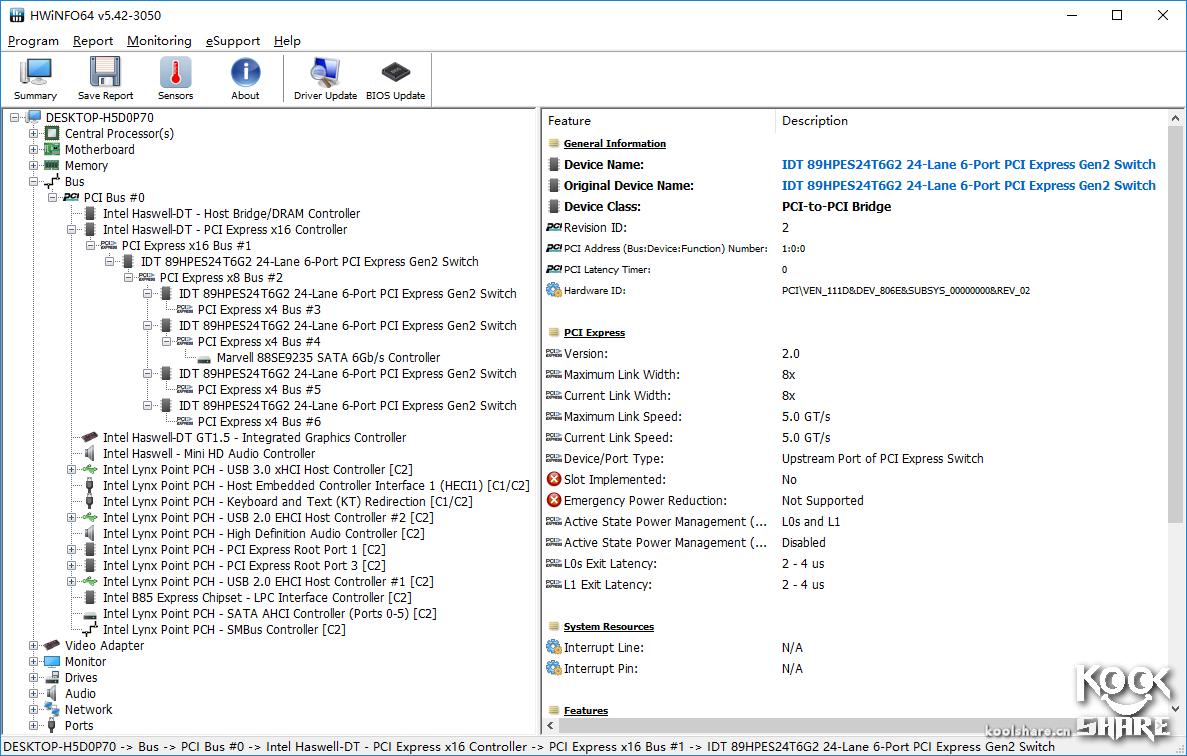Click the About info icon
Viewport: 1187px width, 756px height.
245,79
